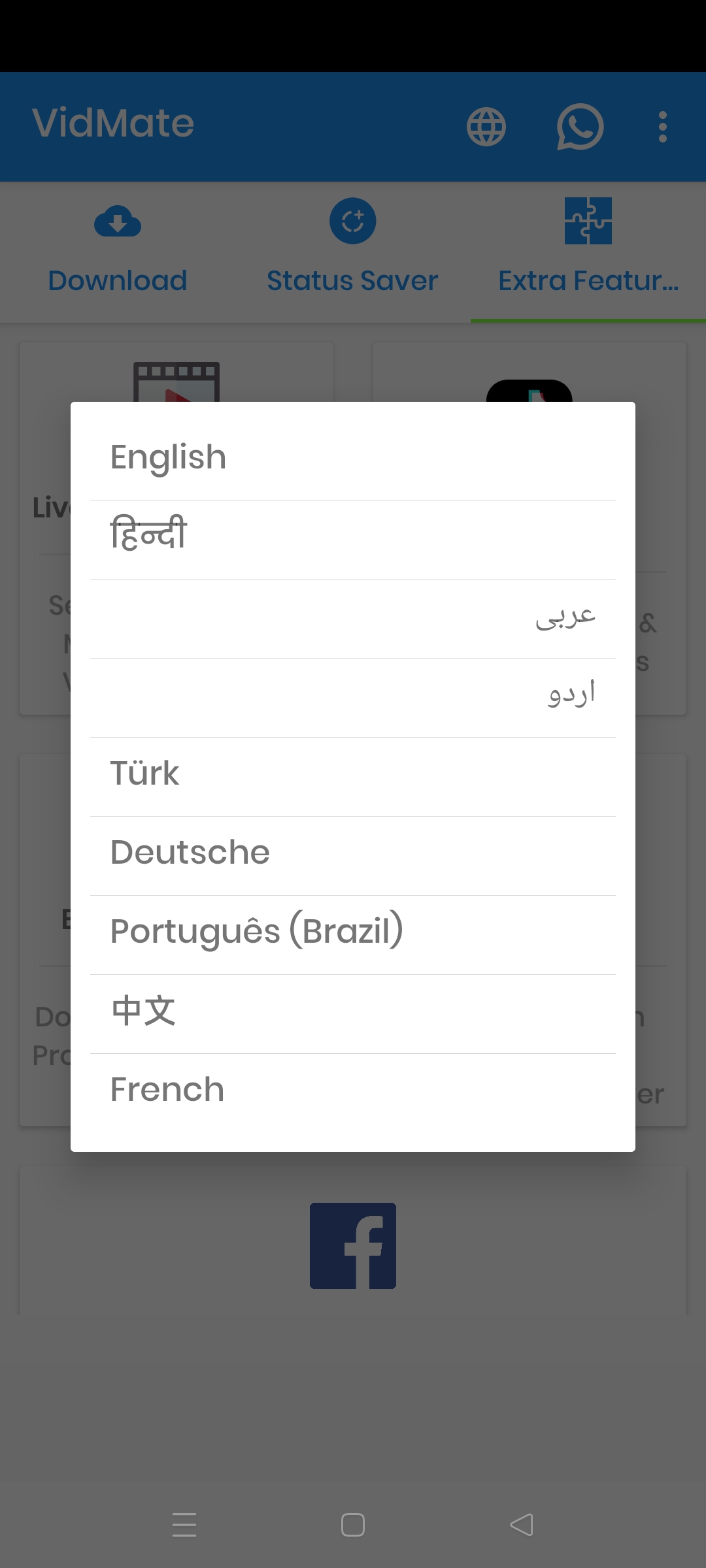Tap the globe language icon
The width and height of the screenshot is (706, 1568).
click(486, 127)
